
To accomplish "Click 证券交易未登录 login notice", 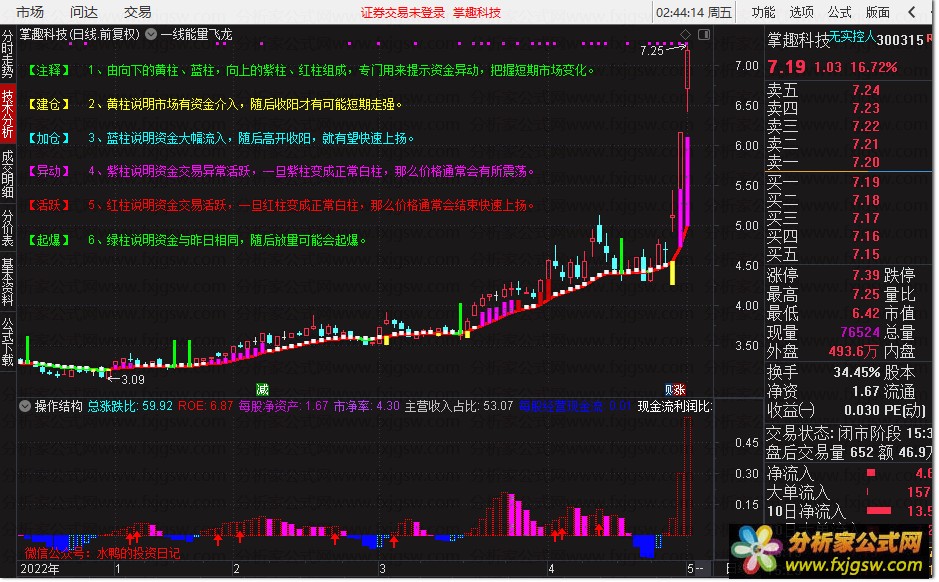I will (x=403, y=13).
